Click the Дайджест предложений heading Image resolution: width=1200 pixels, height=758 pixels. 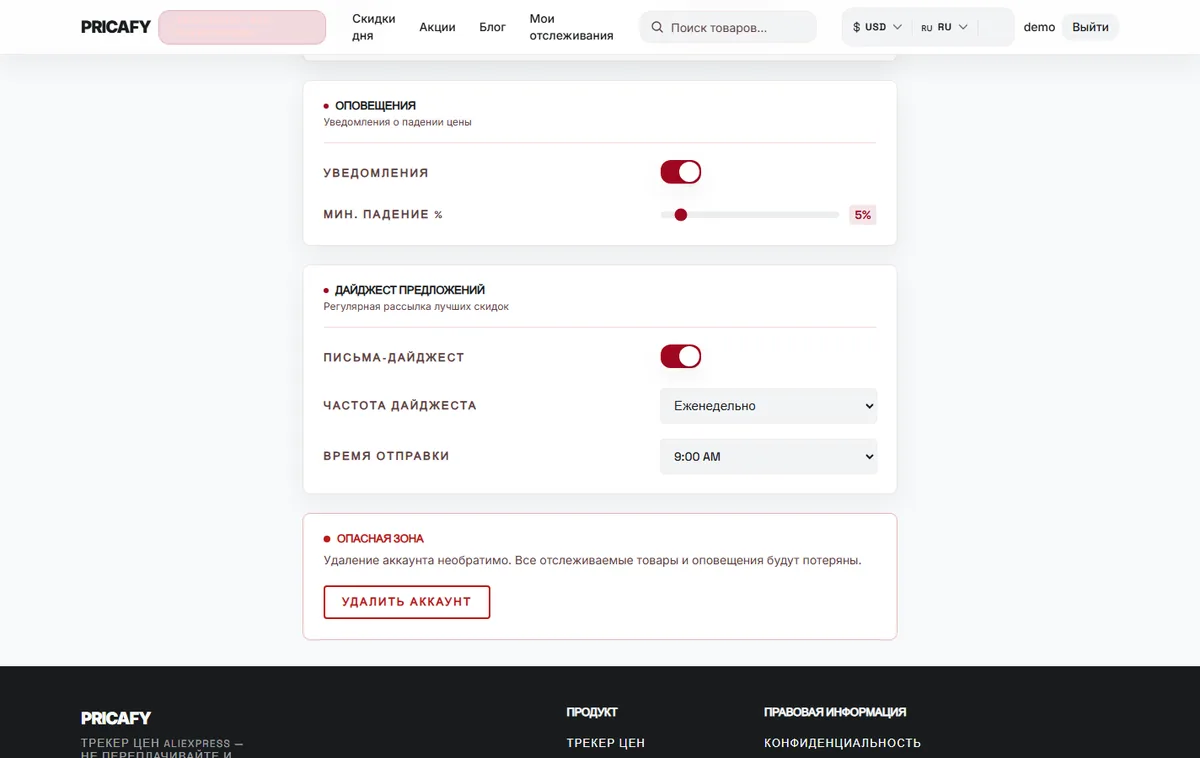click(x=409, y=290)
